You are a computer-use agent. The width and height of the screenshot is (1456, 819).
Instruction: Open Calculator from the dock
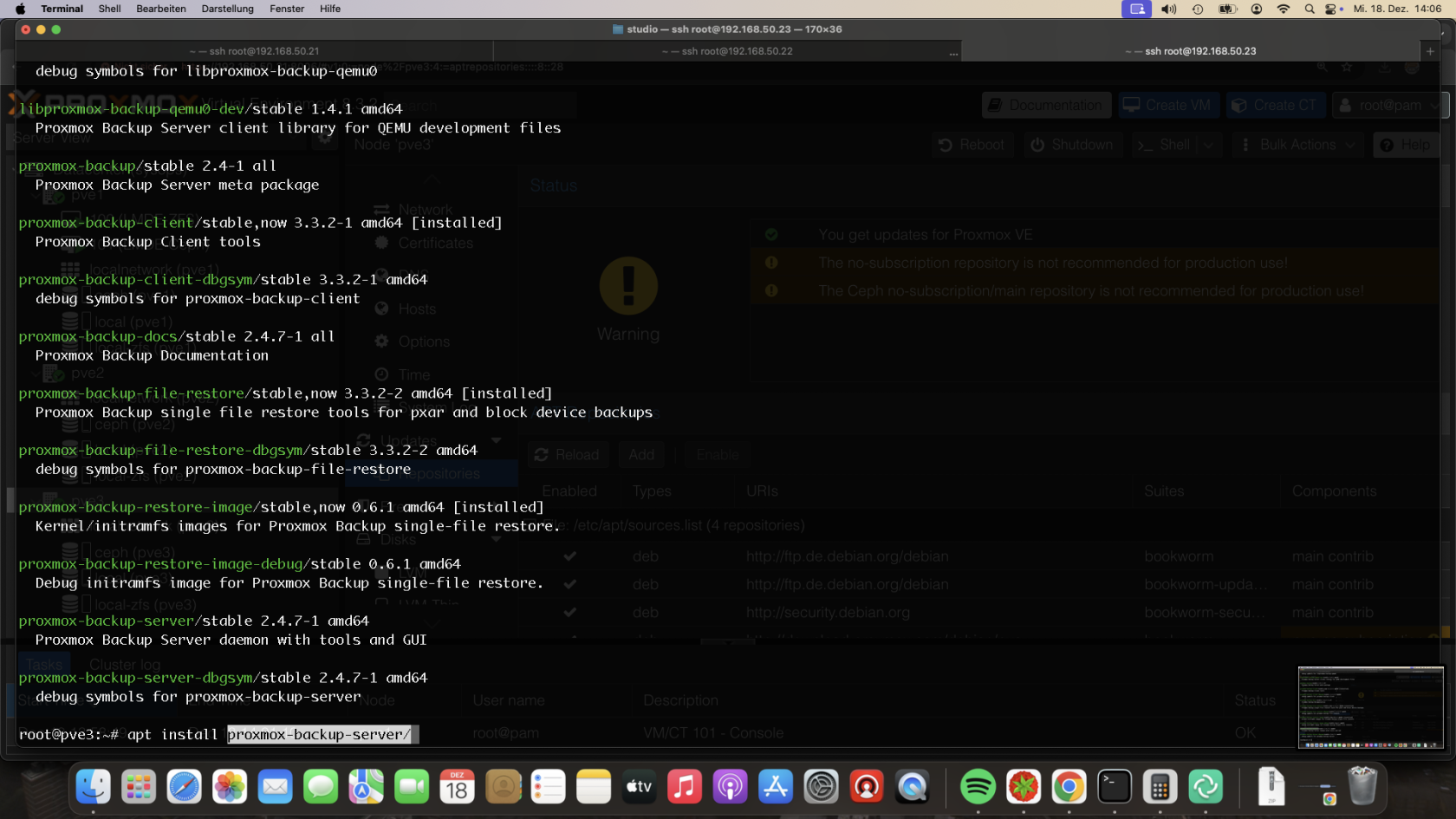point(1160,787)
